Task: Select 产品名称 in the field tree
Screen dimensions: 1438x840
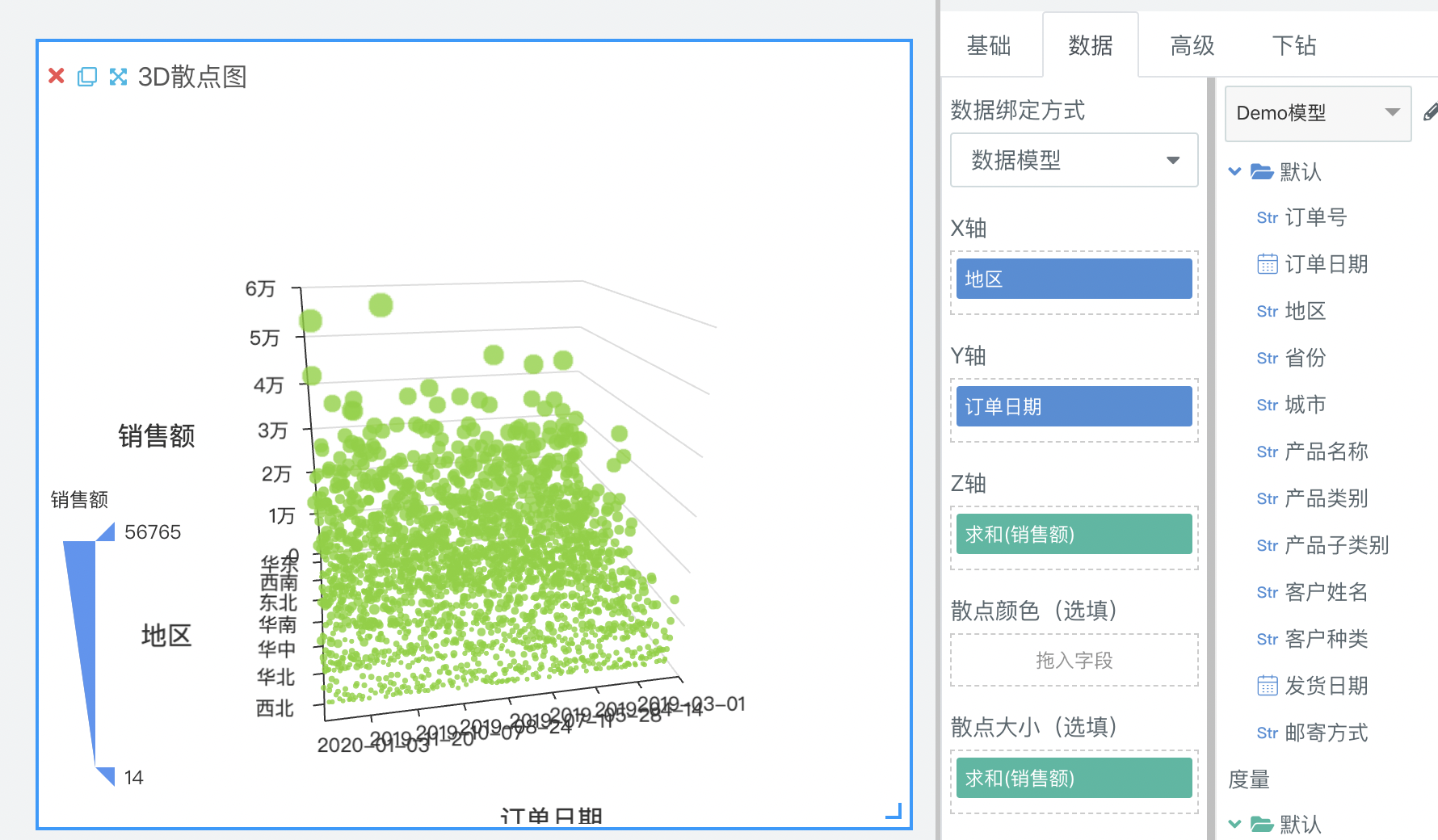Action: click(x=1326, y=451)
